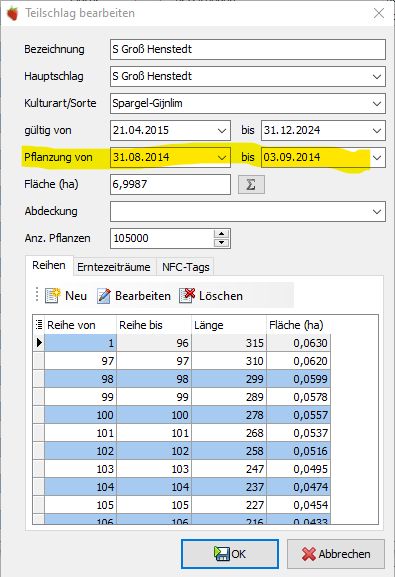Switch to the NFC-Tags tab
This screenshot has width=395, height=577.
186,267
